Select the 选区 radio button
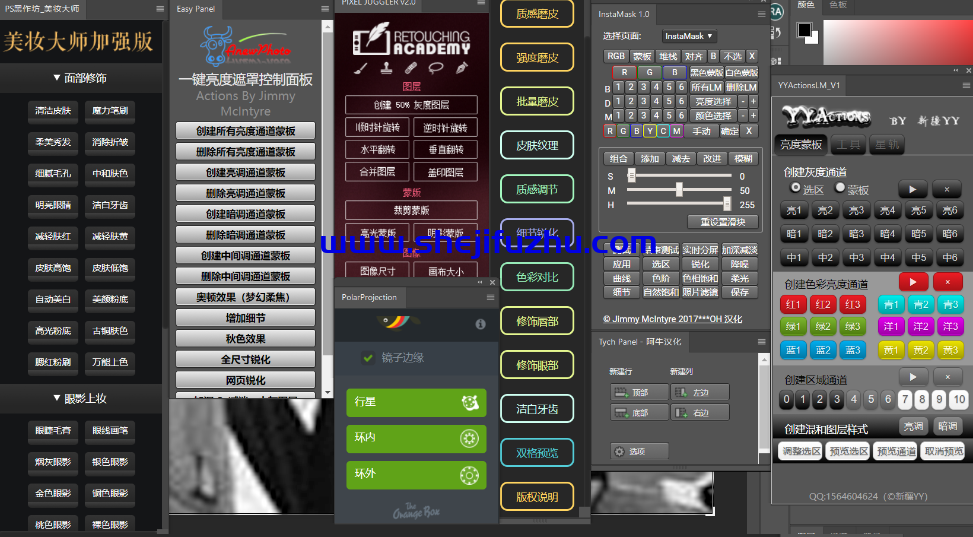The height and width of the screenshot is (537, 973). [795, 187]
